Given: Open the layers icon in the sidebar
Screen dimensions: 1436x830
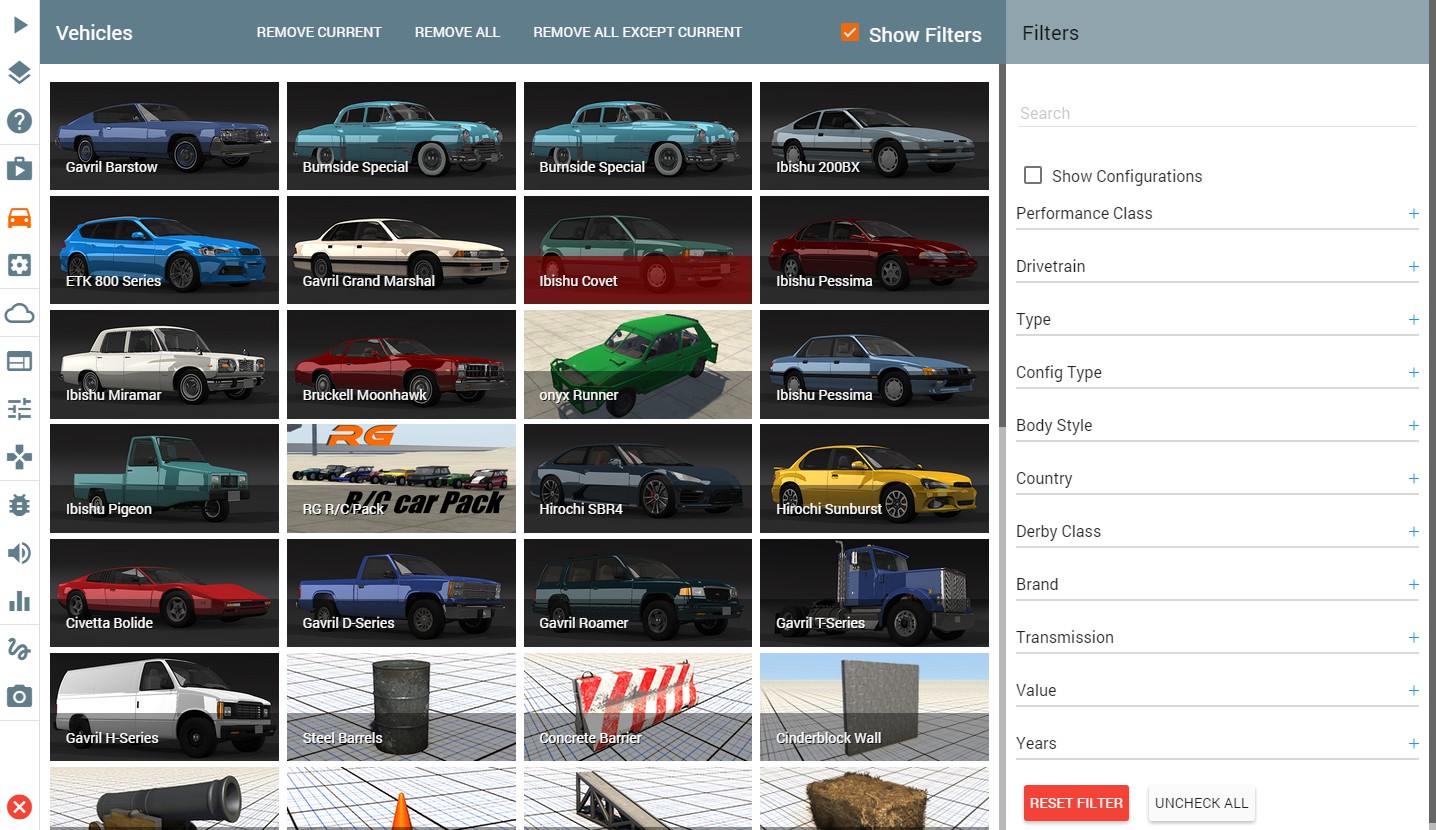Looking at the screenshot, I should 19,73.
